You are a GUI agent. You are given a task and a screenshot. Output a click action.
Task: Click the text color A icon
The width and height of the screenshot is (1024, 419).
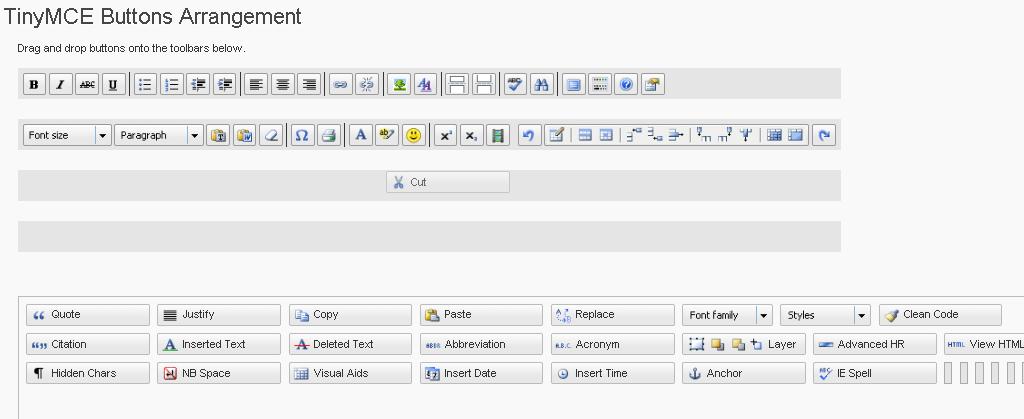pos(360,135)
